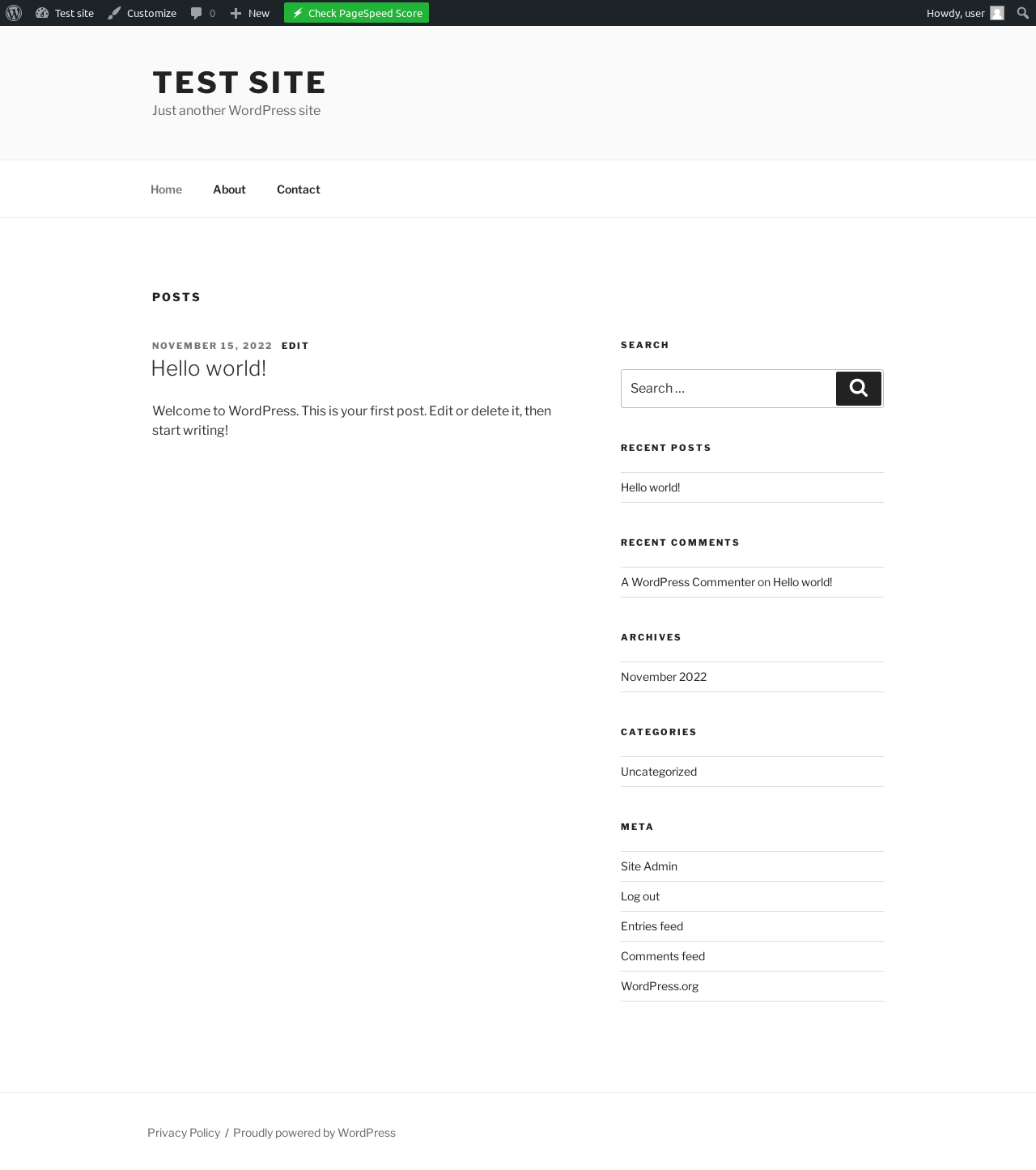Click the TEST SITE title heading
Image resolution: width=1036 pixels, height=1170 pixels.
(239, 83)
